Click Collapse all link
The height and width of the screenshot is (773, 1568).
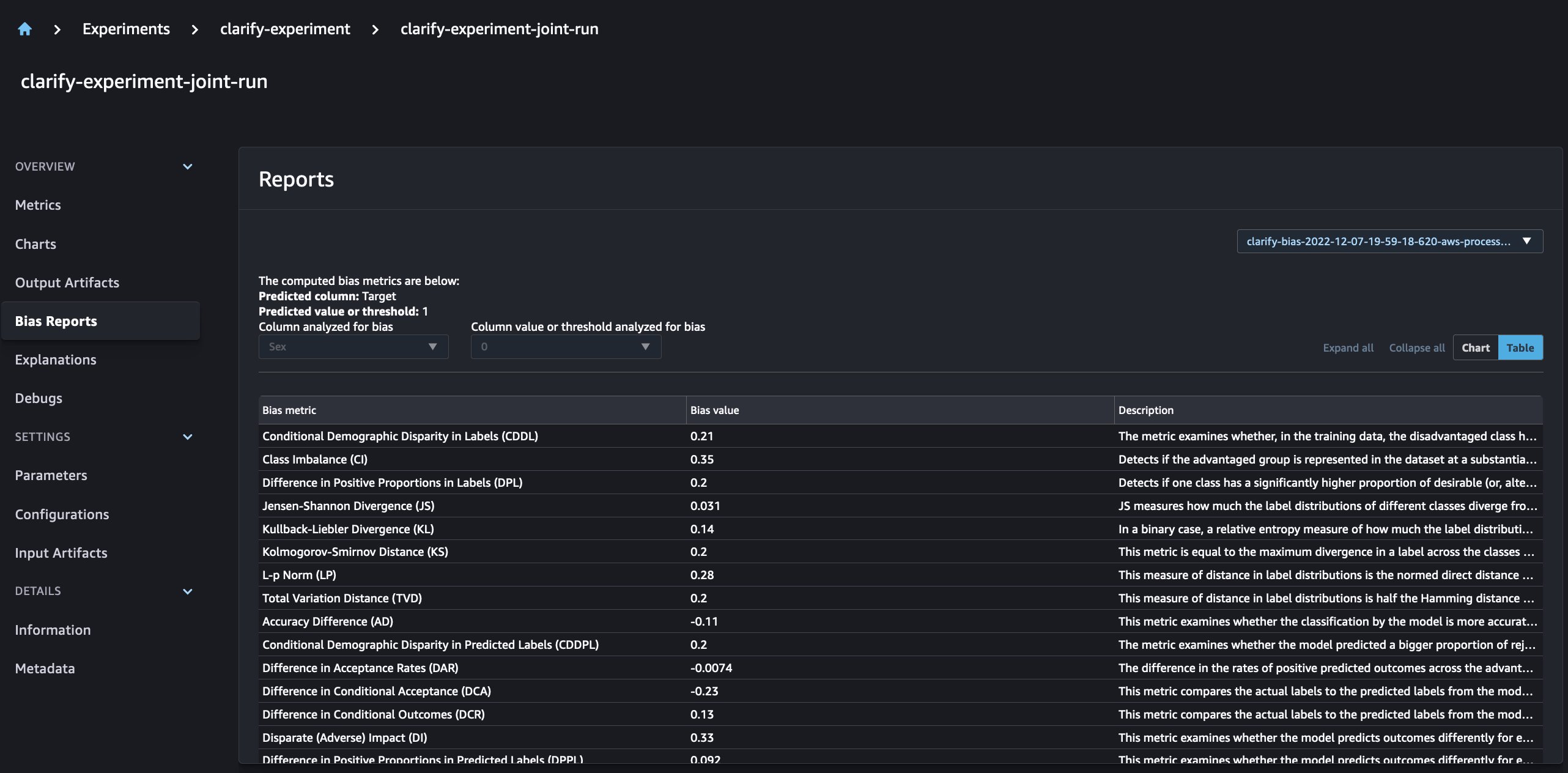point(1416,347)
